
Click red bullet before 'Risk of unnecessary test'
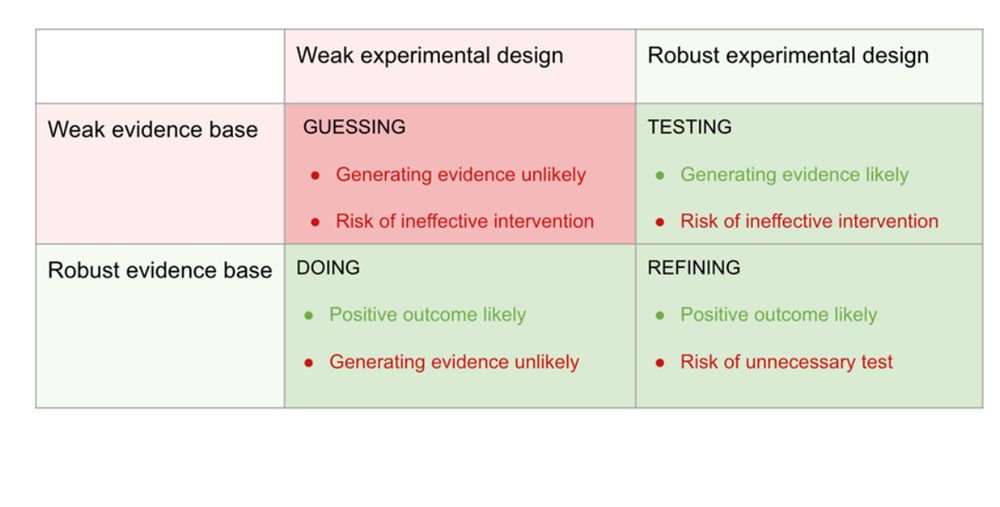click(660, 363)
